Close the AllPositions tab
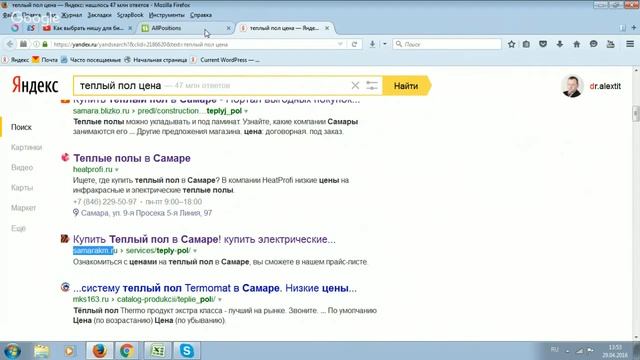The image size is (640, 360). pyautogui.click(x=228, y=28)
